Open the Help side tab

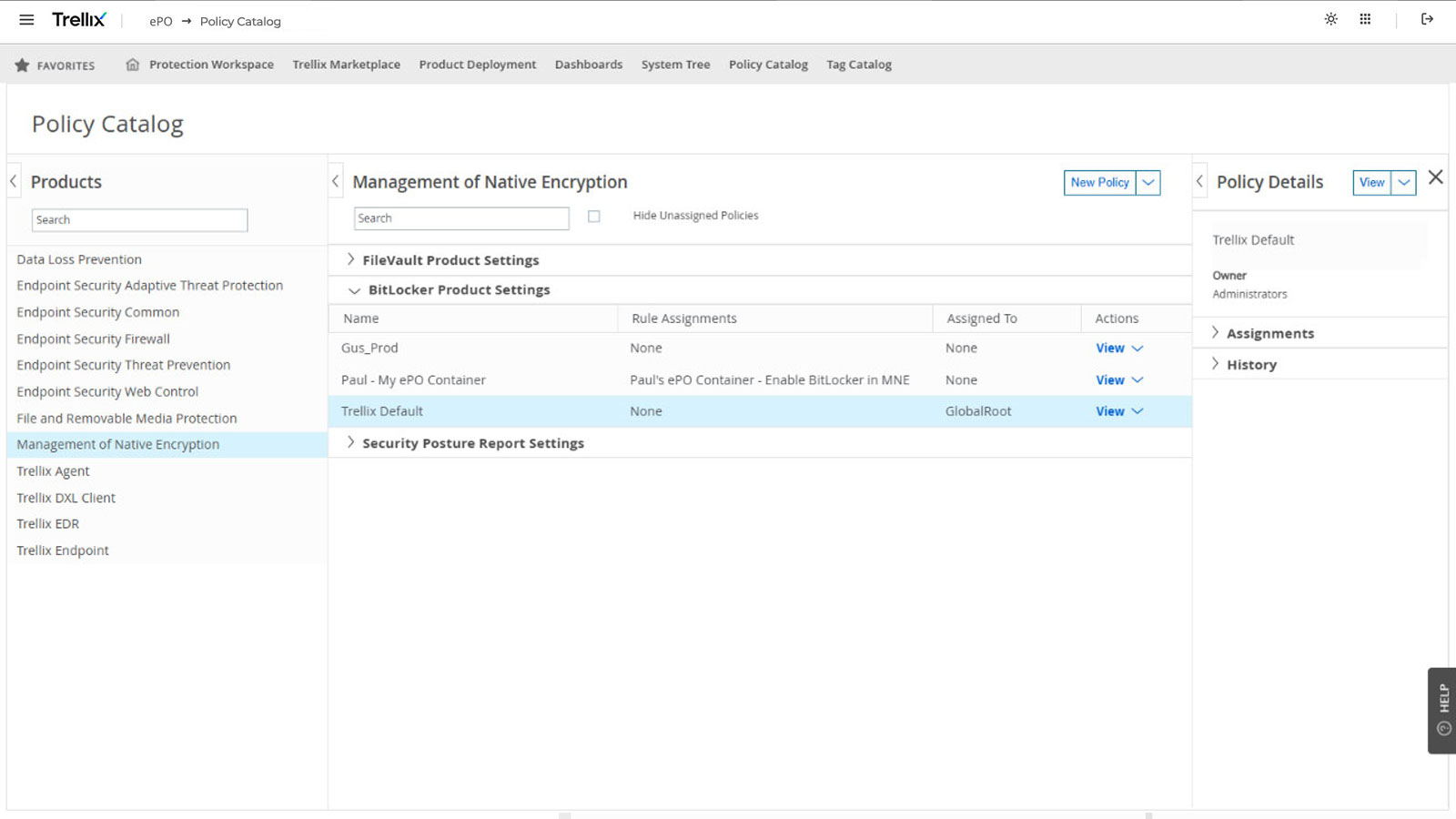(x=1442, y=710)
